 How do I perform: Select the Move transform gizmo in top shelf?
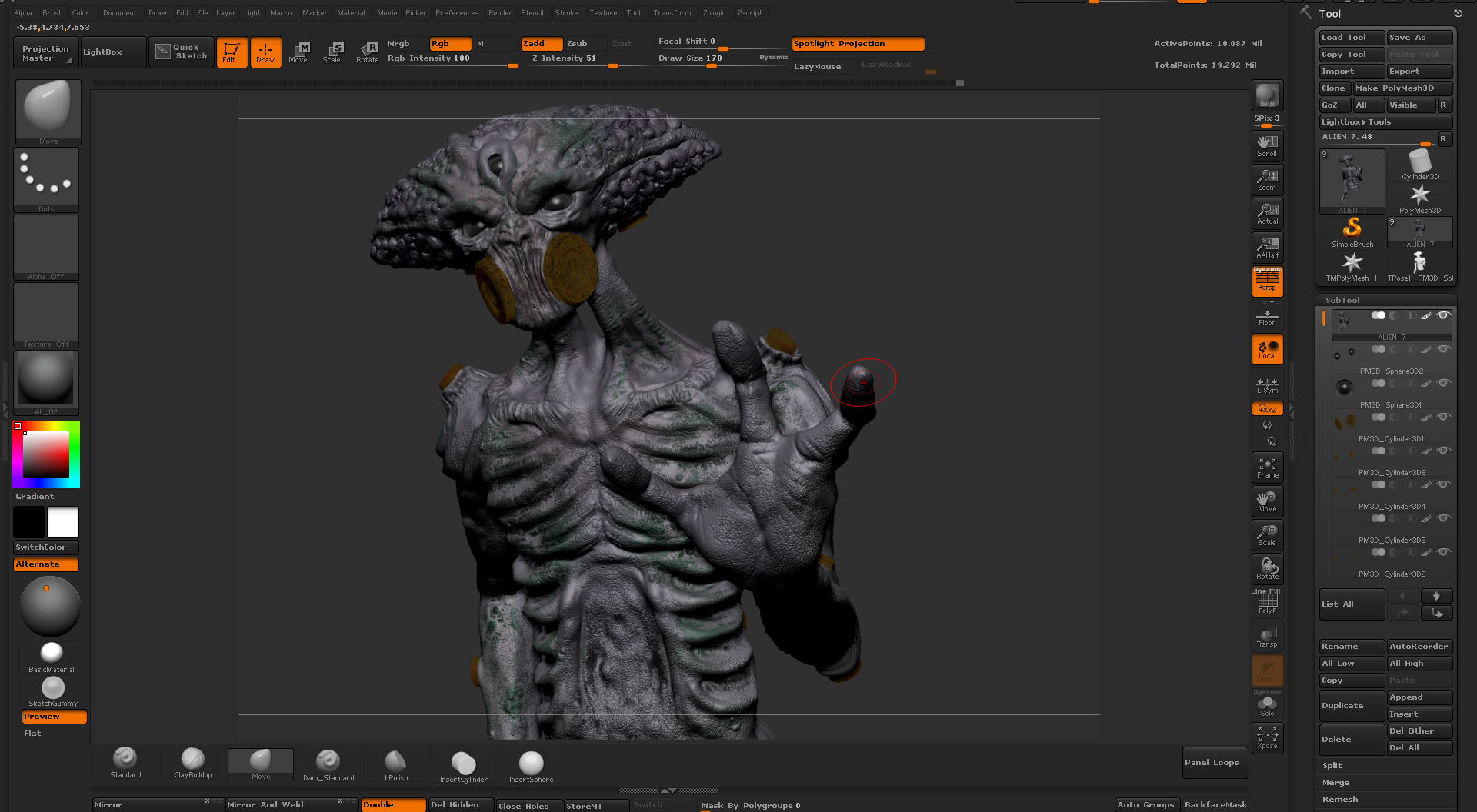pyautogui.click(x=298, y=52)
